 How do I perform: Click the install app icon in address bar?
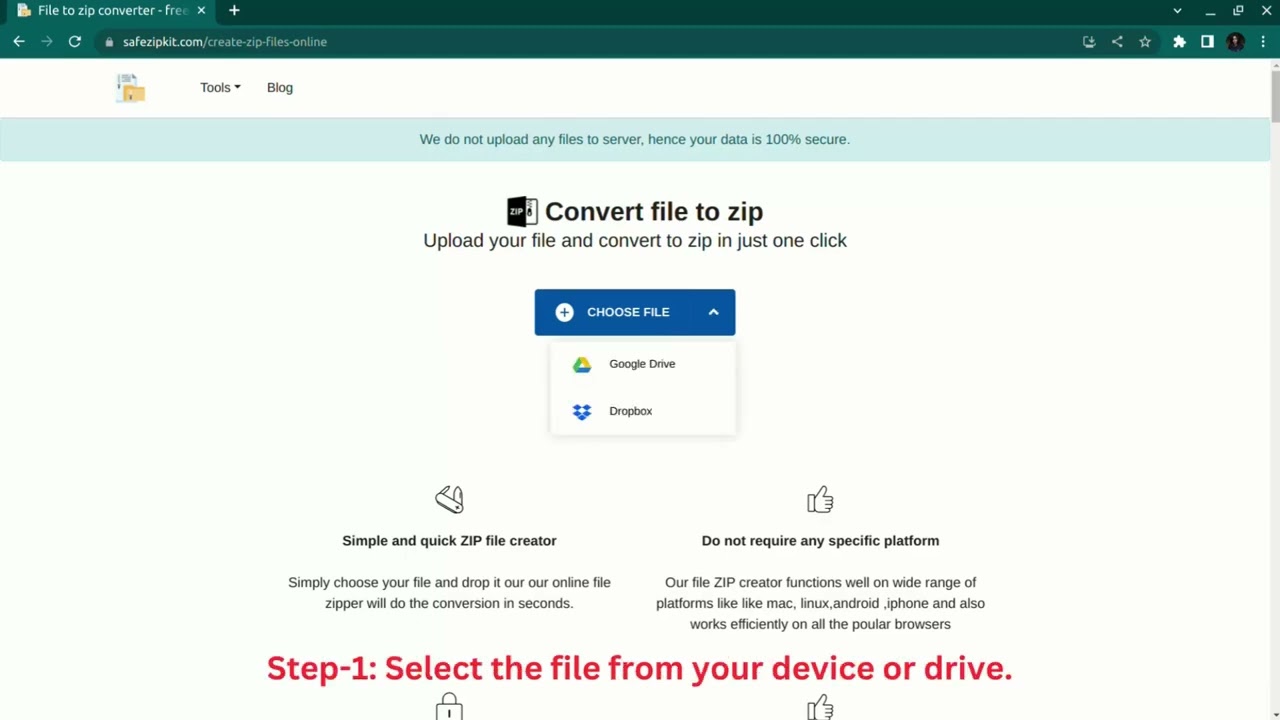(1089, 41)
